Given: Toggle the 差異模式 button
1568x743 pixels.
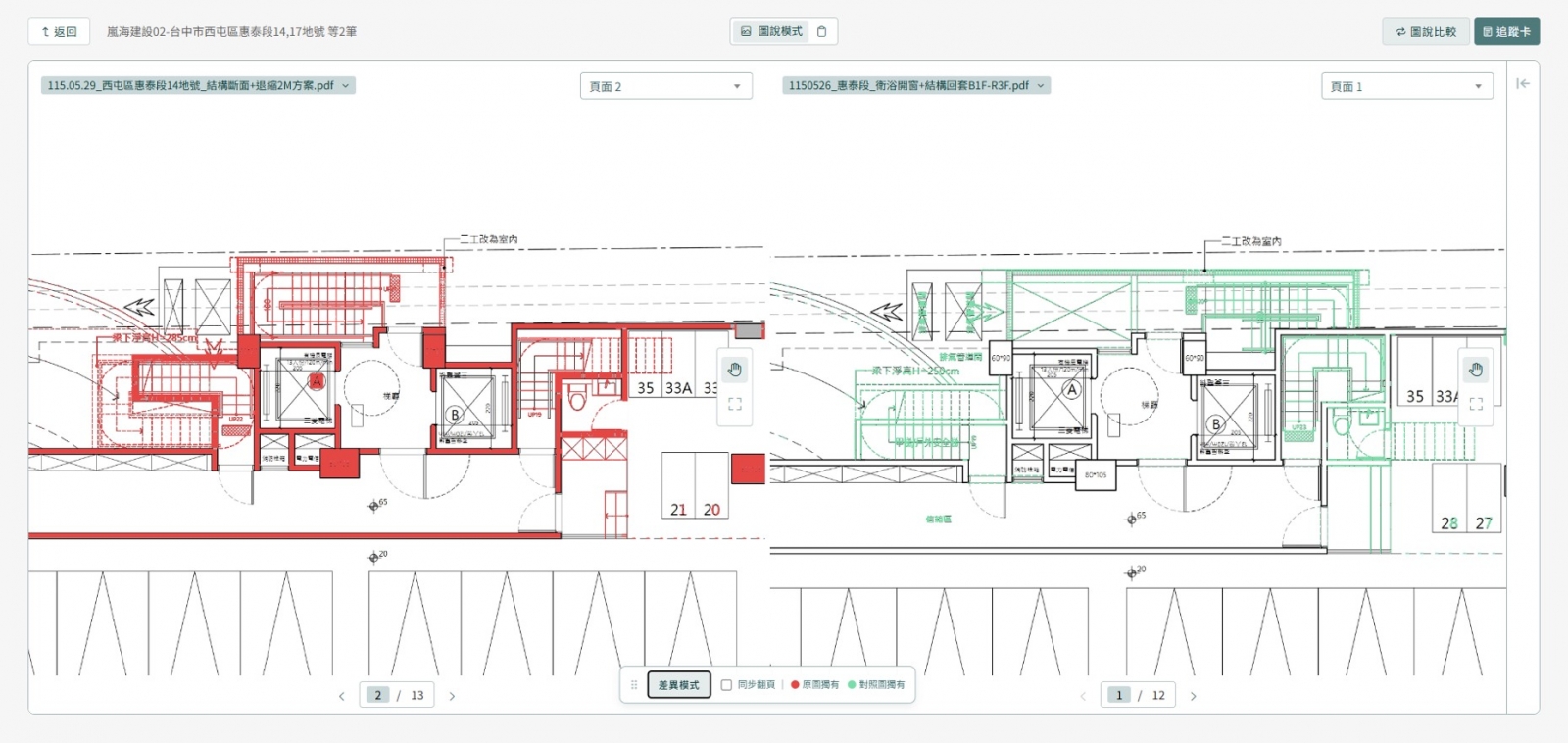Looking at the screenshot, I should tap(679, 684).
